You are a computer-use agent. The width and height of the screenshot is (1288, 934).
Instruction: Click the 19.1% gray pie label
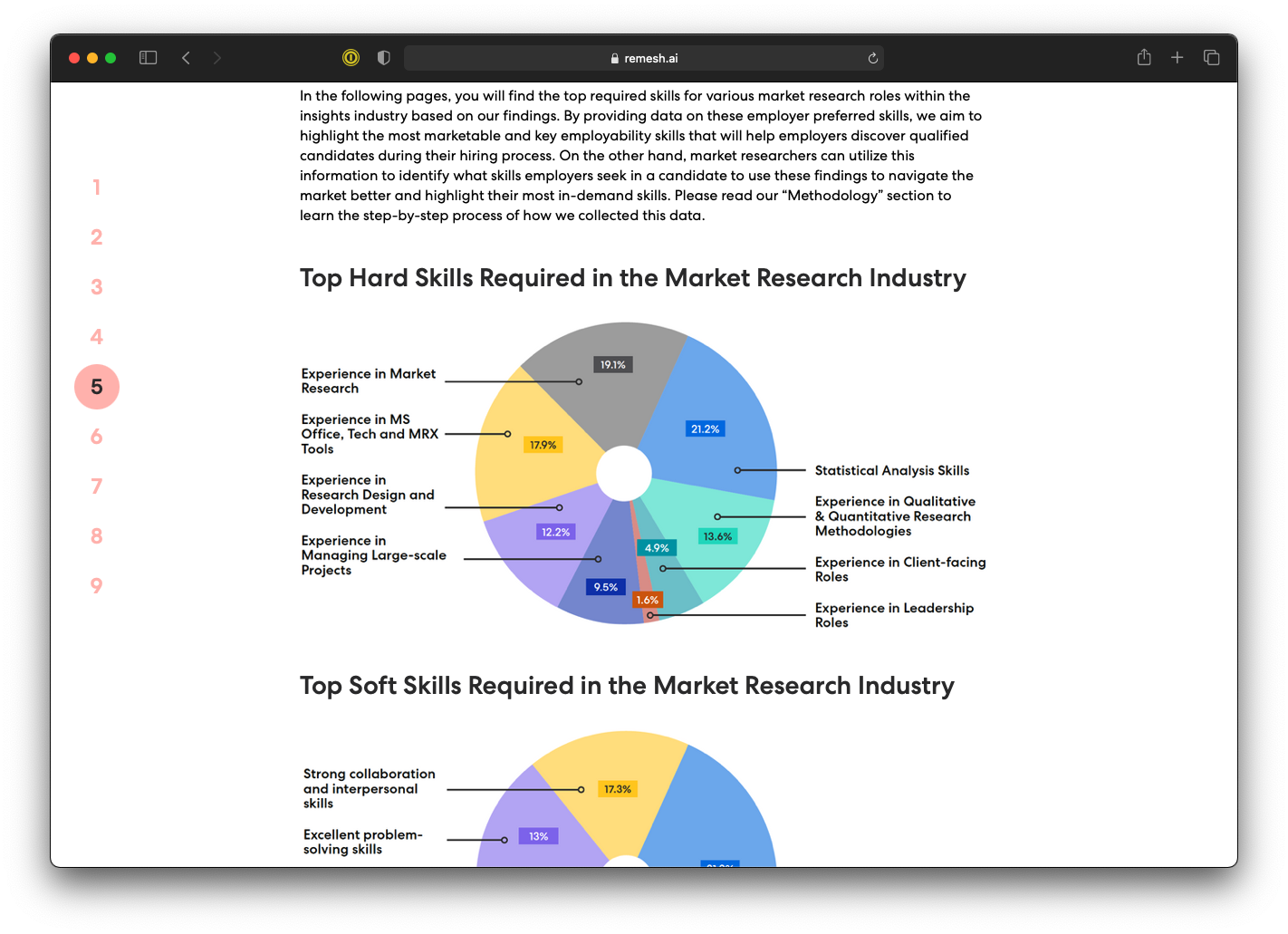[x=613, y=365]
